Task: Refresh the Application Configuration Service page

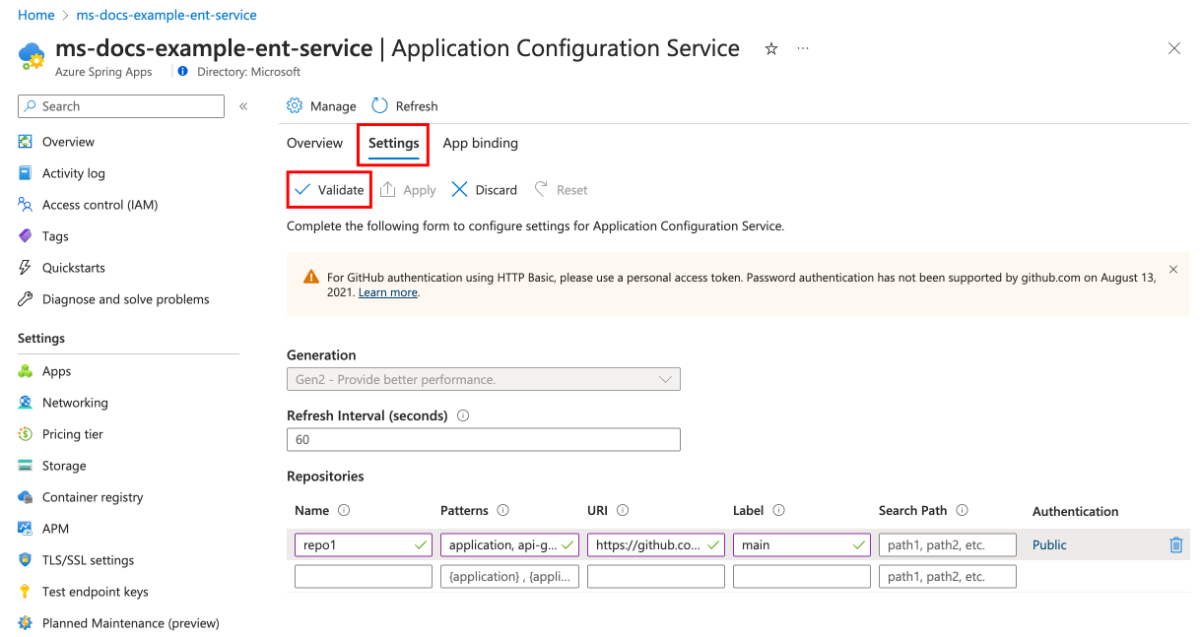Action: point(405,106)
